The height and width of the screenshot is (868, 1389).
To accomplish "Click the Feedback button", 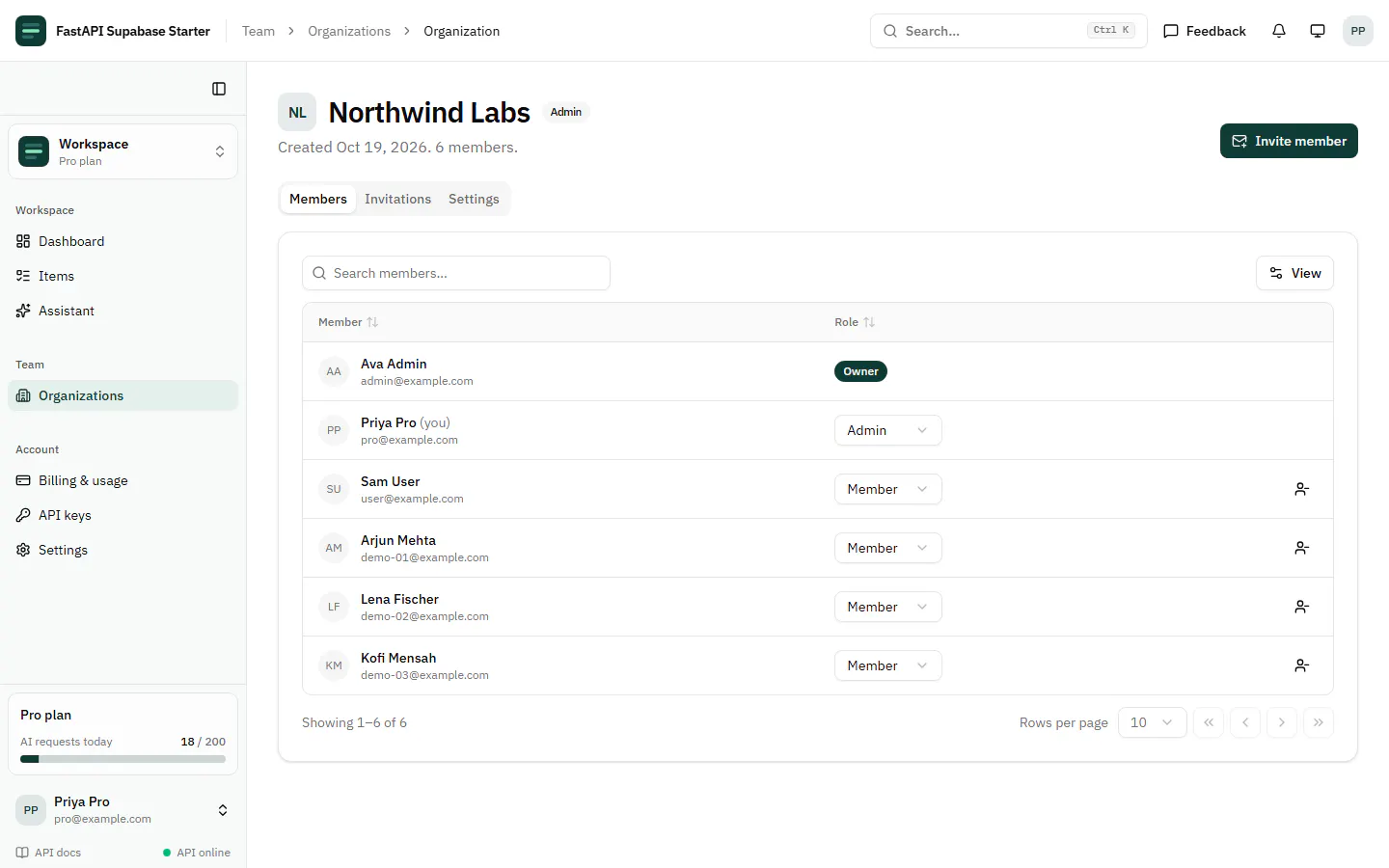I will (x=1205, y=31).
